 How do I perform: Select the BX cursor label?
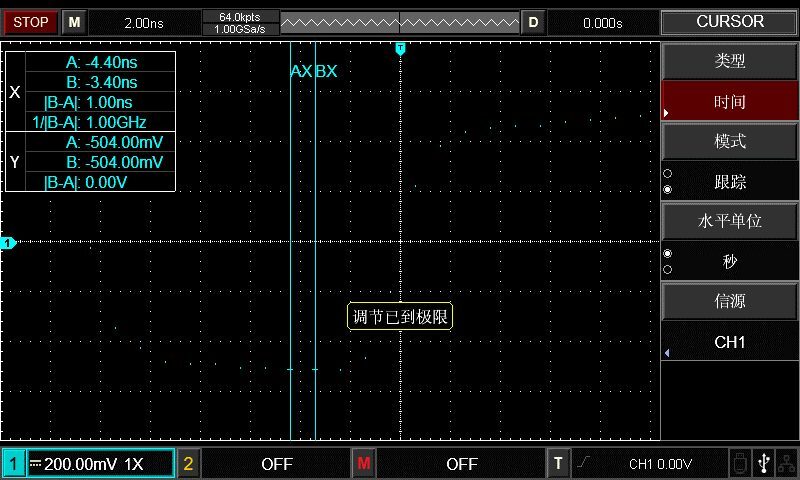pos(327,71)
